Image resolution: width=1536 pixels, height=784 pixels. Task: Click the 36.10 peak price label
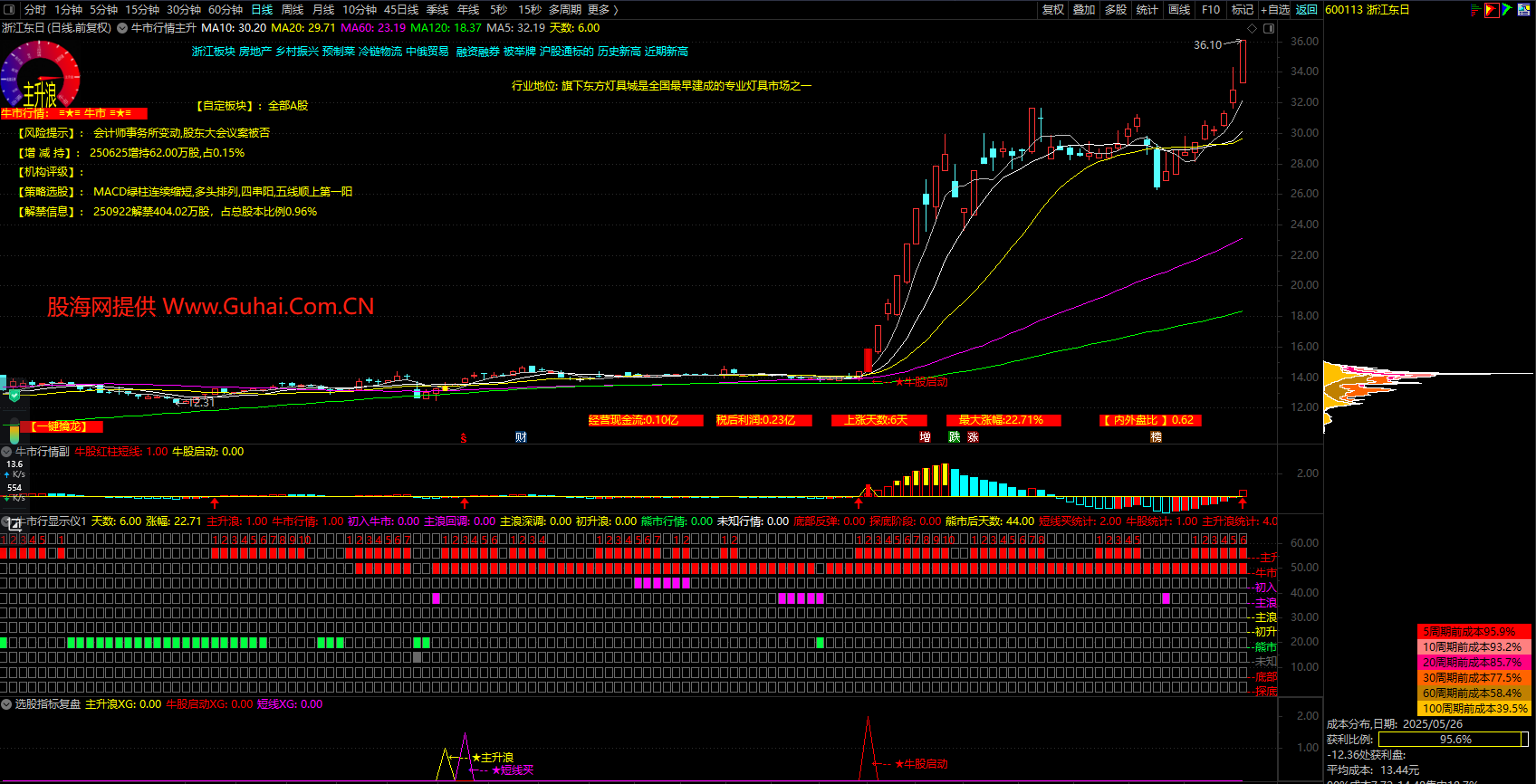click(x=1207, y=44)
